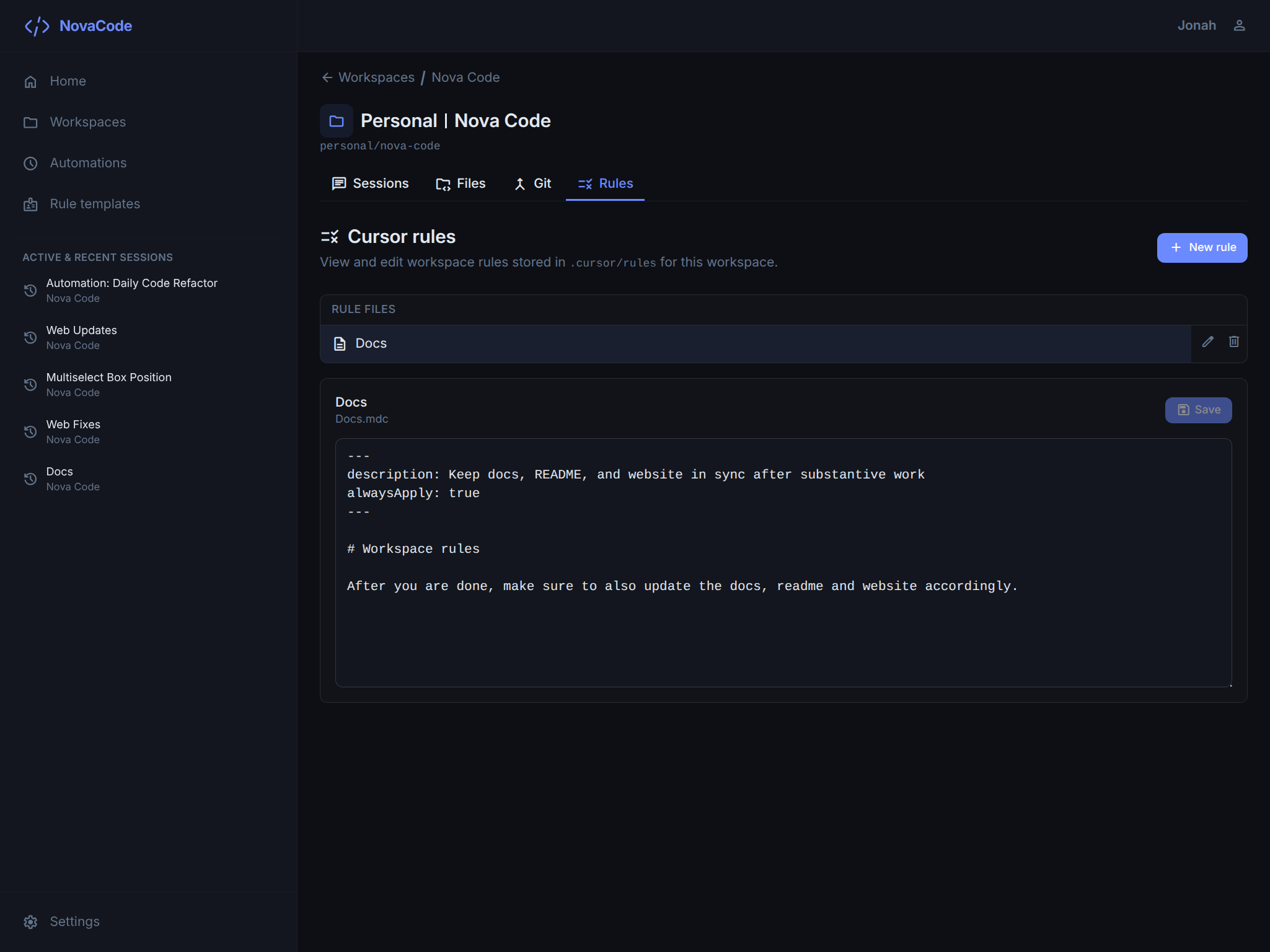Delete the Docs rule with trash icon
The image size is (1270, 952).
click(x=1234, y=342)
